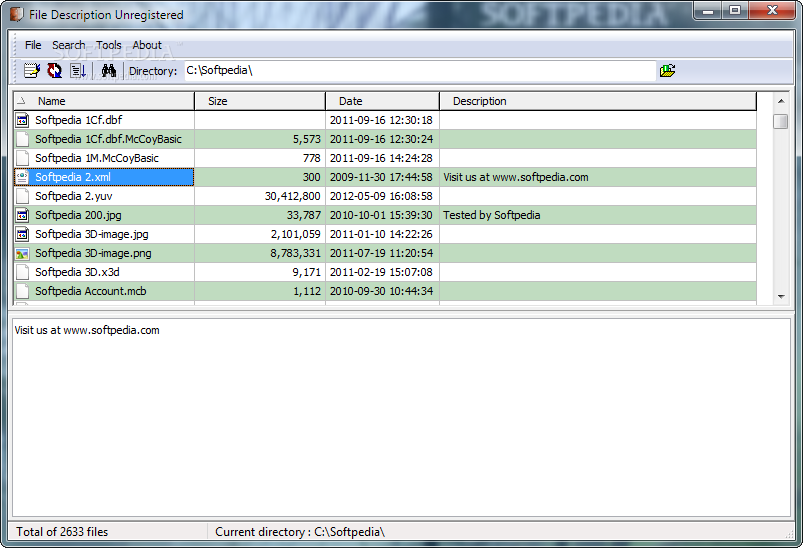Viewport: 803px width, 548px height.
Task: Minimize the File Description window
Action: 708,10
